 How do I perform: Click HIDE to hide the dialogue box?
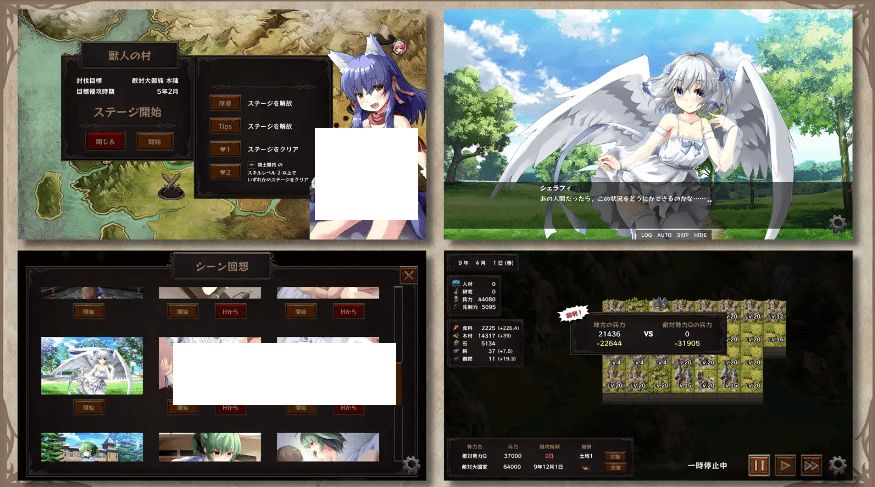click(700, 235)
